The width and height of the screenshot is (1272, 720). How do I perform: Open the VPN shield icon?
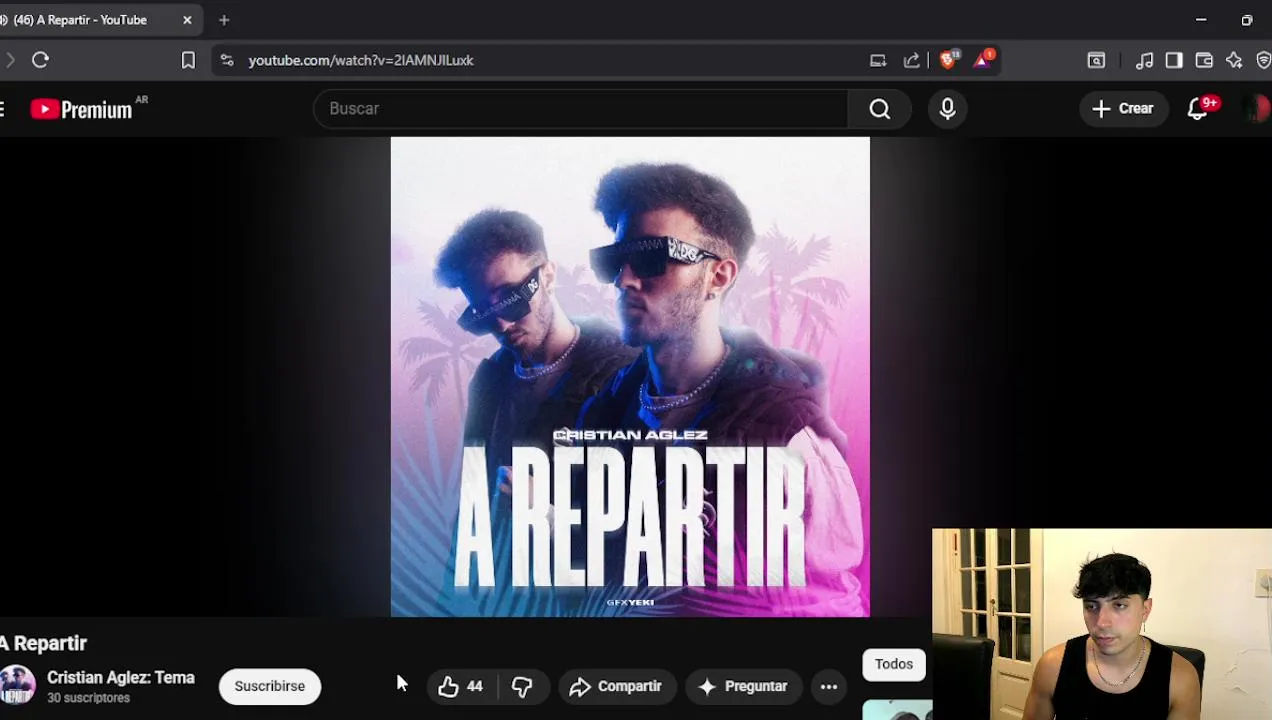(1263, 60)
